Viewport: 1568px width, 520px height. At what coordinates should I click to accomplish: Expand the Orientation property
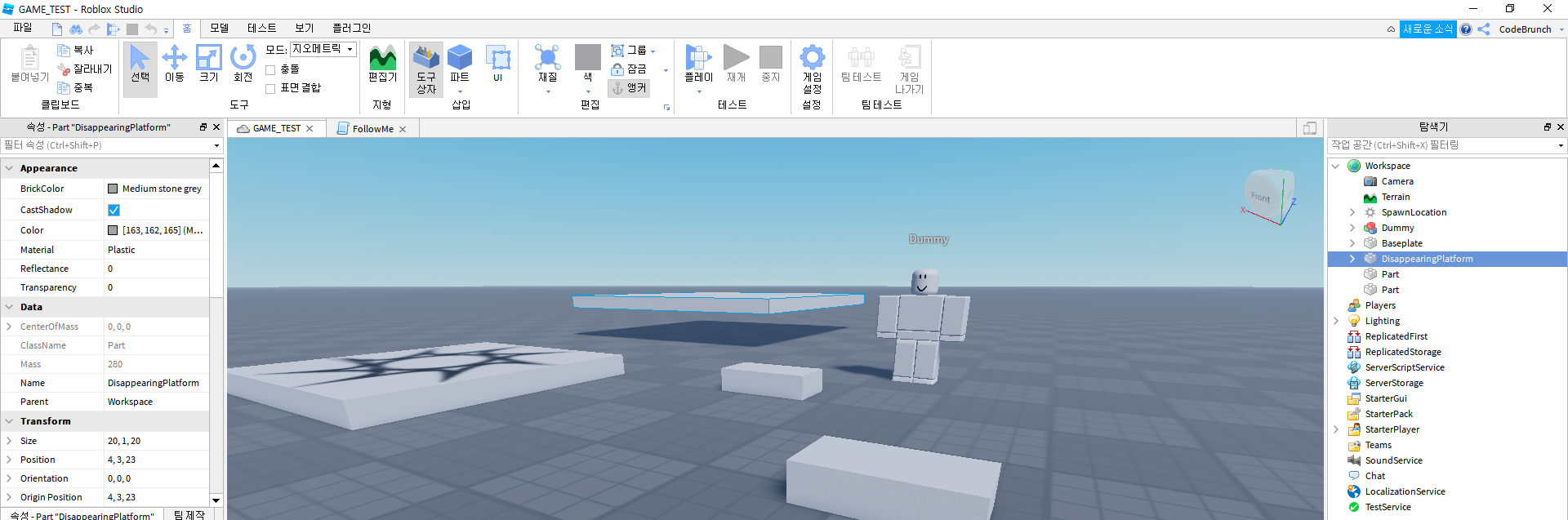[x=9, y=478]
